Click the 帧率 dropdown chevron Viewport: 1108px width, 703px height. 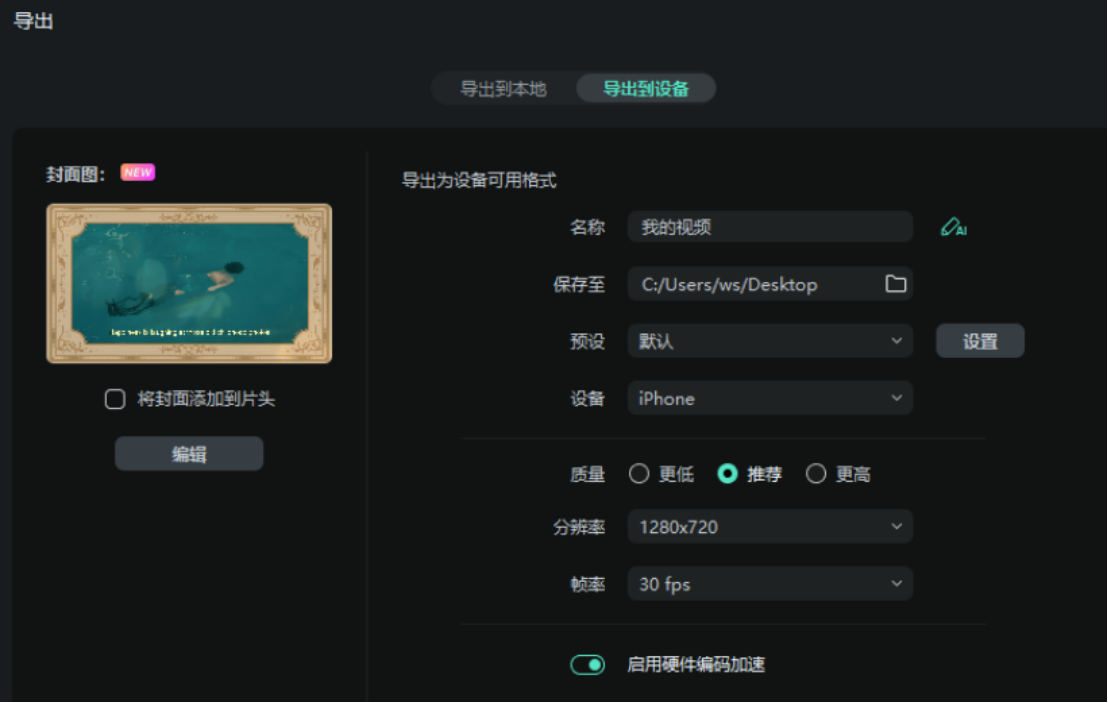[897, 583]
